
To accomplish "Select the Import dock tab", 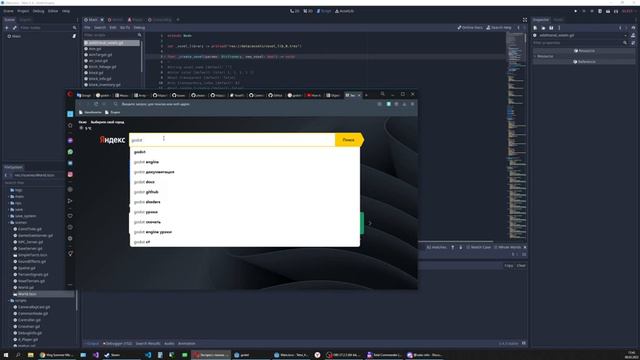I will [x=25, y=20].
